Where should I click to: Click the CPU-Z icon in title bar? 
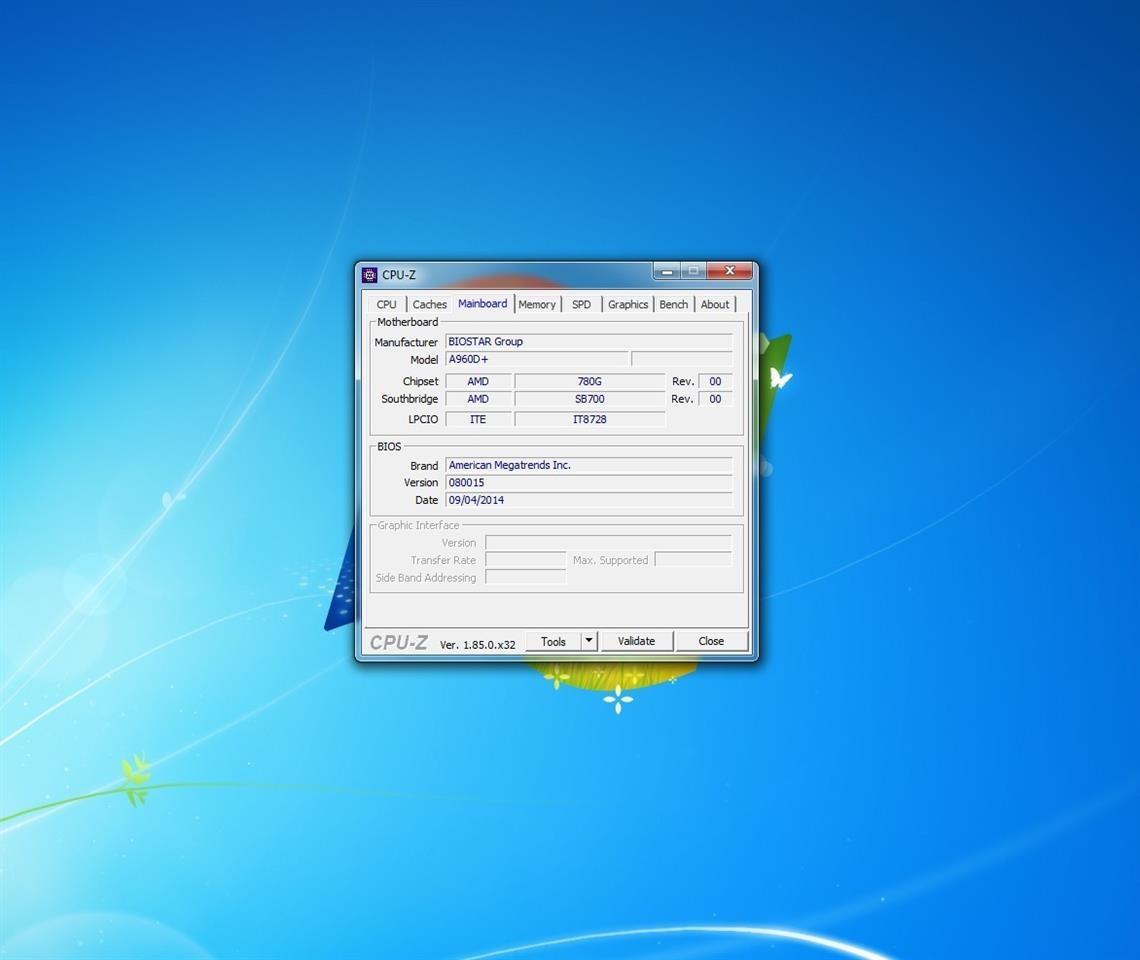point(369,274)
